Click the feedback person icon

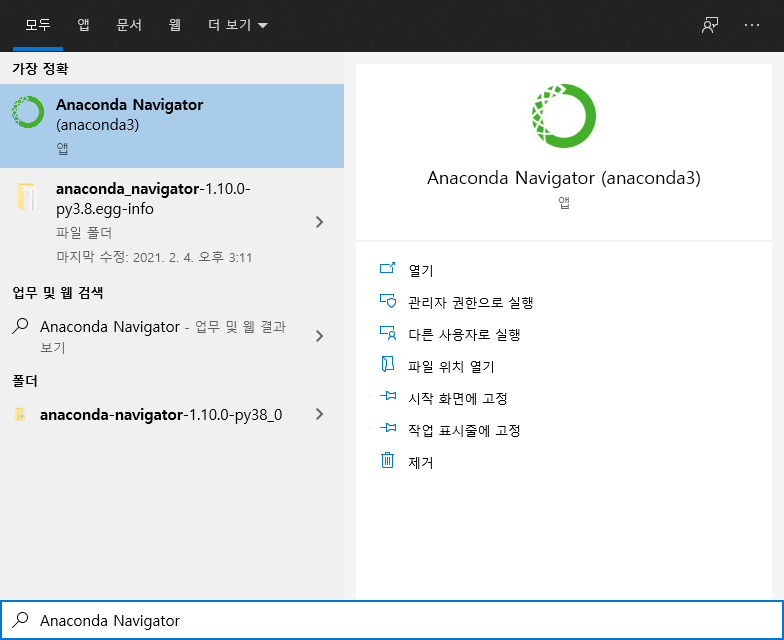[710, 25]
